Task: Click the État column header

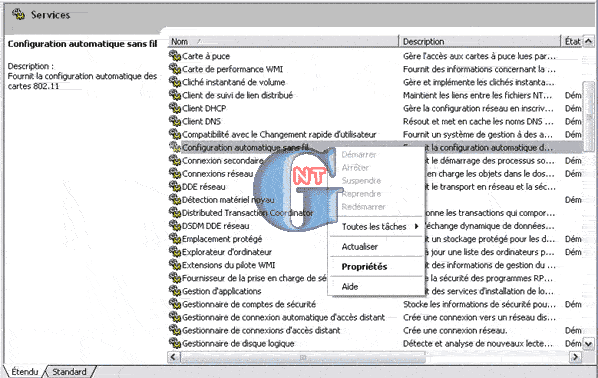Action: 572,41
